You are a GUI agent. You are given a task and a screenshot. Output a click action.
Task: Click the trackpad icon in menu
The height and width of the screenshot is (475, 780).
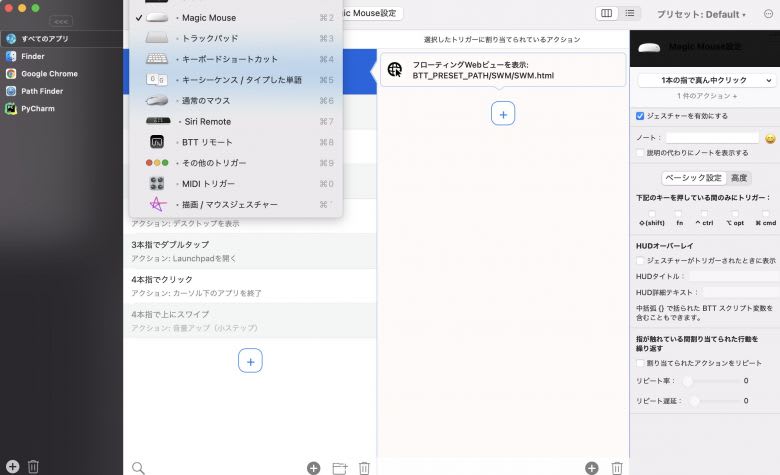(157, 38)
